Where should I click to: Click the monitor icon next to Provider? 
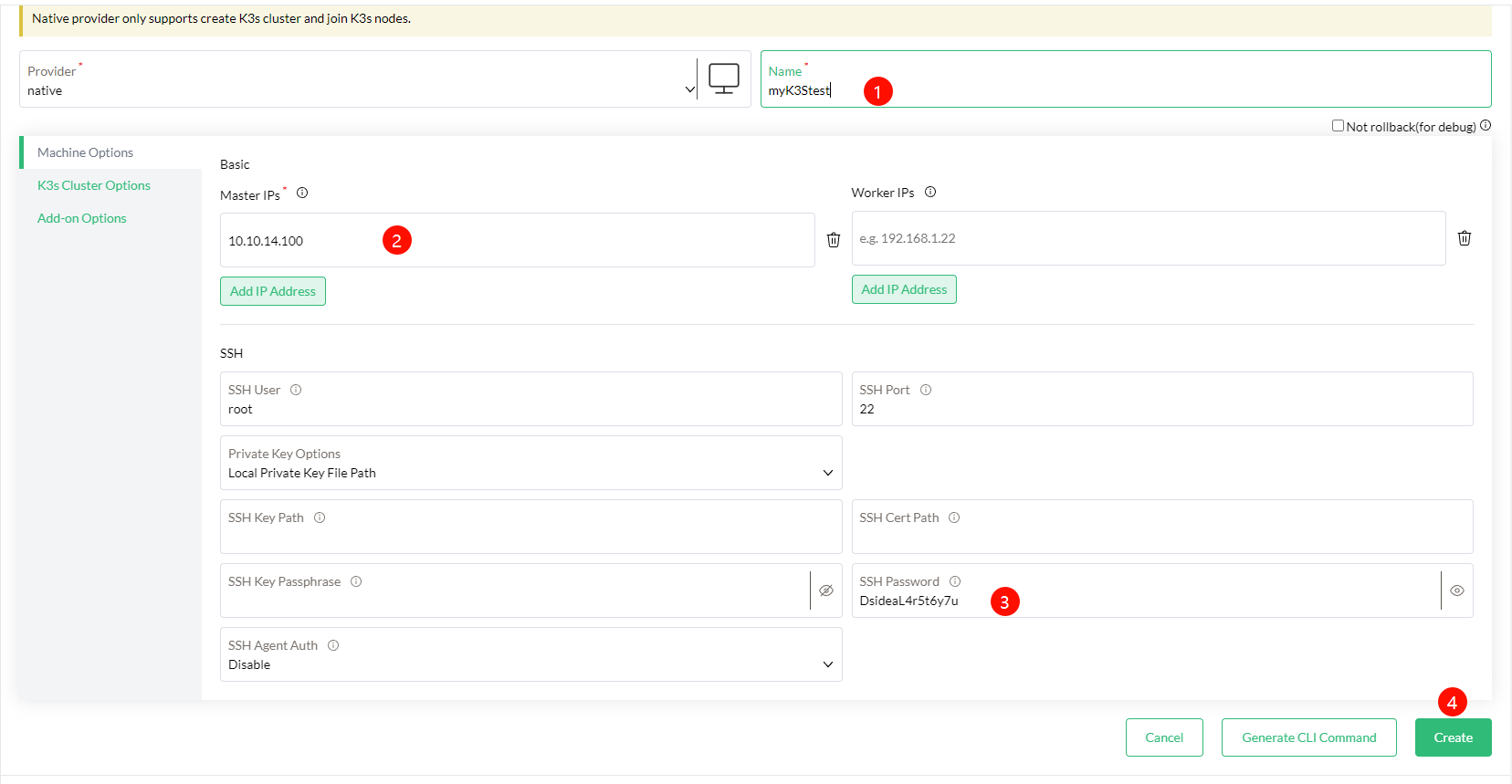click(x=724, y=78)
